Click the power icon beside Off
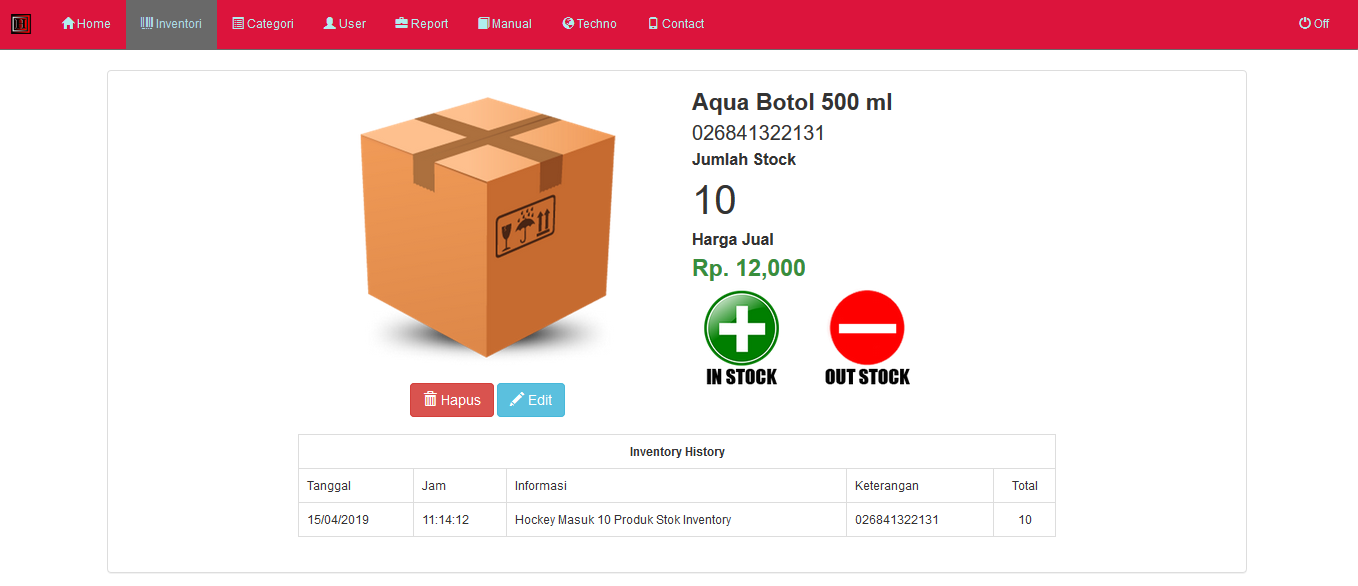 click(x=1305, y=23)
